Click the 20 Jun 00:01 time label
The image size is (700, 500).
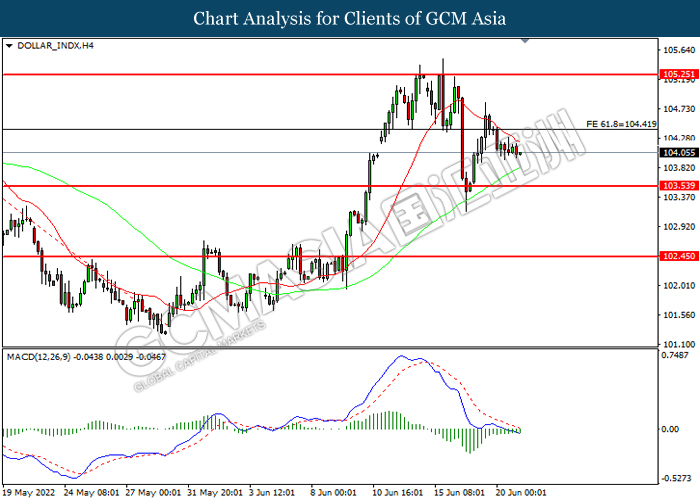[521, 492]
